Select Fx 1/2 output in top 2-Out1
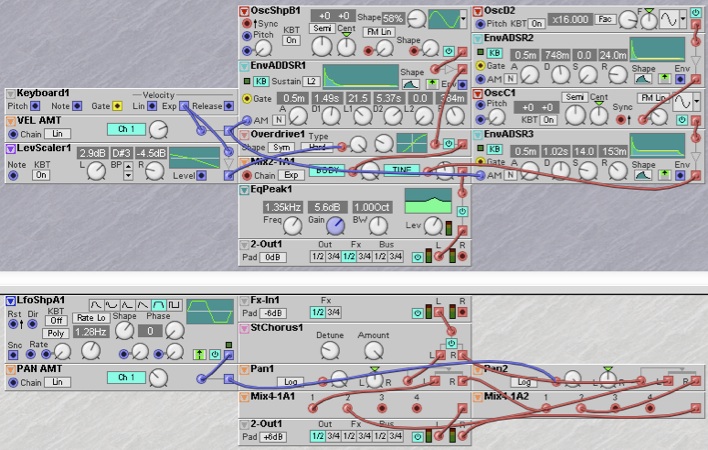The width and height of the screenshot is (708, 450). 349,257
